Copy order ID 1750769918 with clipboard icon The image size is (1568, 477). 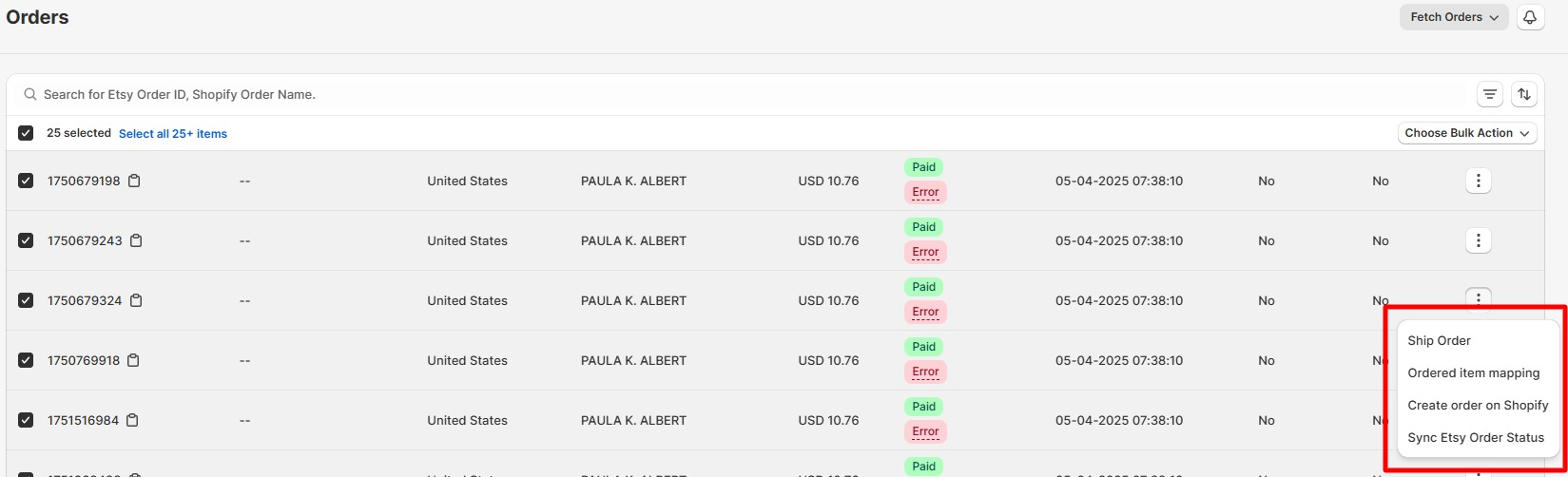pyautogui.click(x=134, y=360)
